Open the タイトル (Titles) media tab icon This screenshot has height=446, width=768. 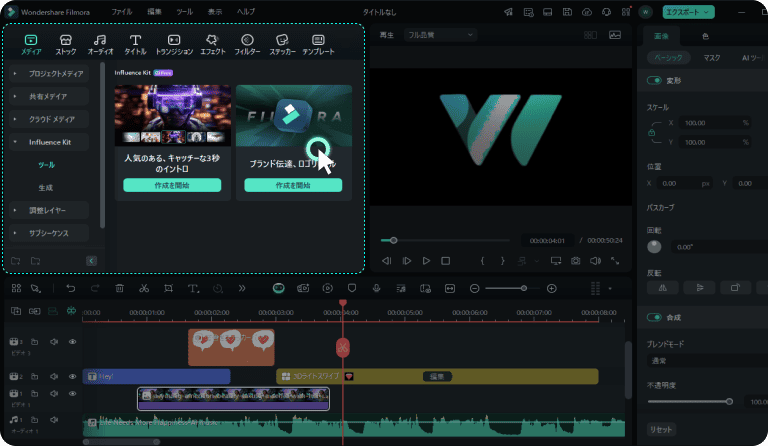tap(133, 43)
